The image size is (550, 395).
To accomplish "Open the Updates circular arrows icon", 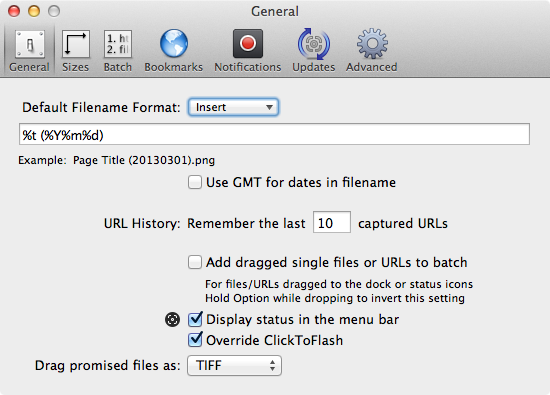I will click(x=314, y=44).
